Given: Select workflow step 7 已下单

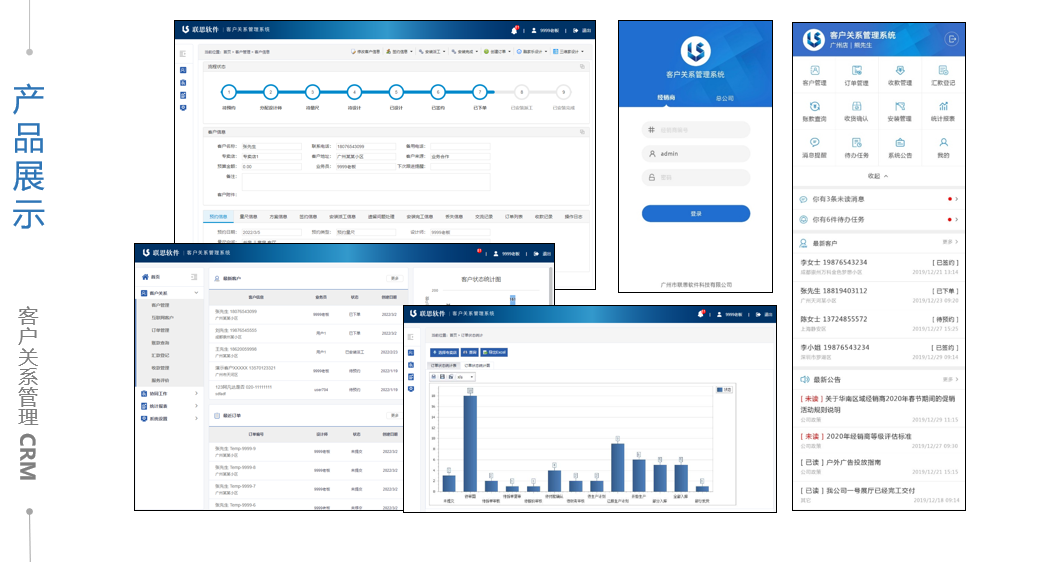Looking at the screenshot, I should 479,92.
